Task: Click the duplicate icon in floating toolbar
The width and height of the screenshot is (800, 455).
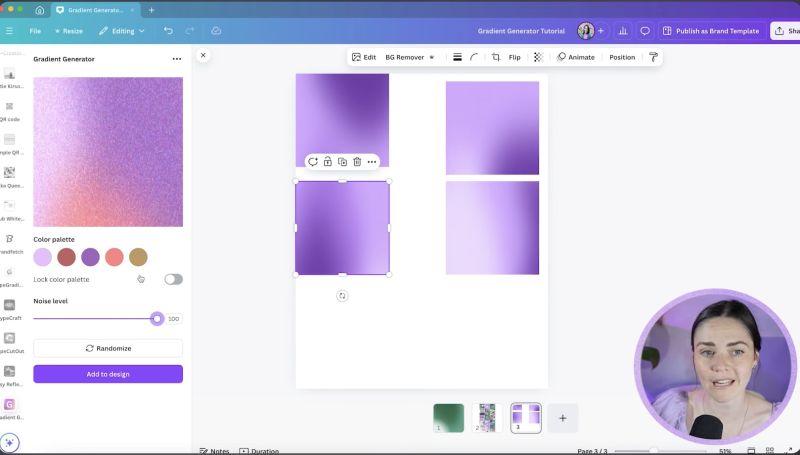Action: [342, 162]
